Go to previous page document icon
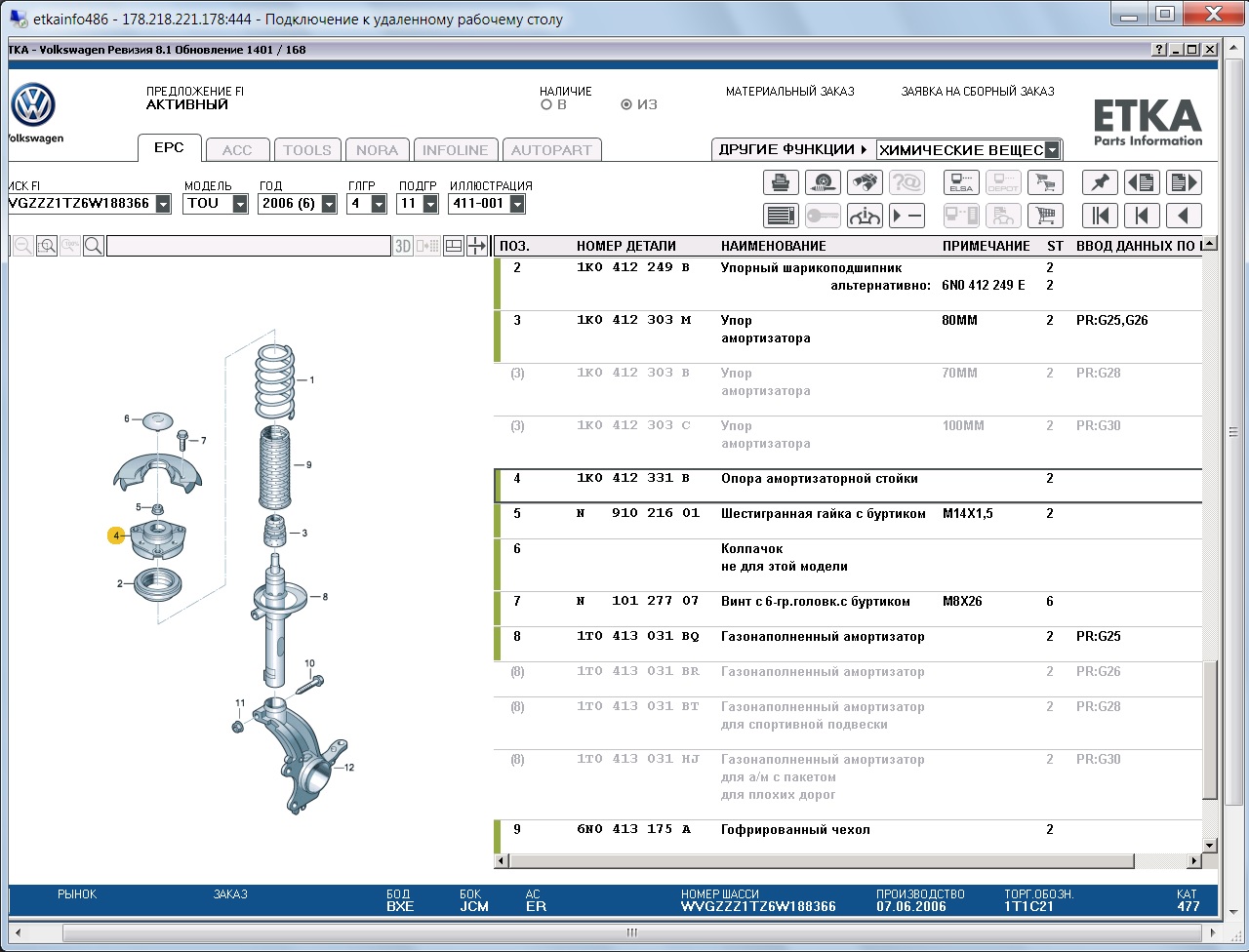The height and width of the screenshot is (952, 1249). [x=1143, y=182]
